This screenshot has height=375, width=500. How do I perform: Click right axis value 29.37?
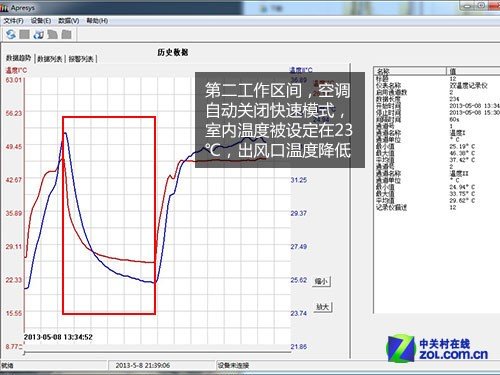(299, 213)
